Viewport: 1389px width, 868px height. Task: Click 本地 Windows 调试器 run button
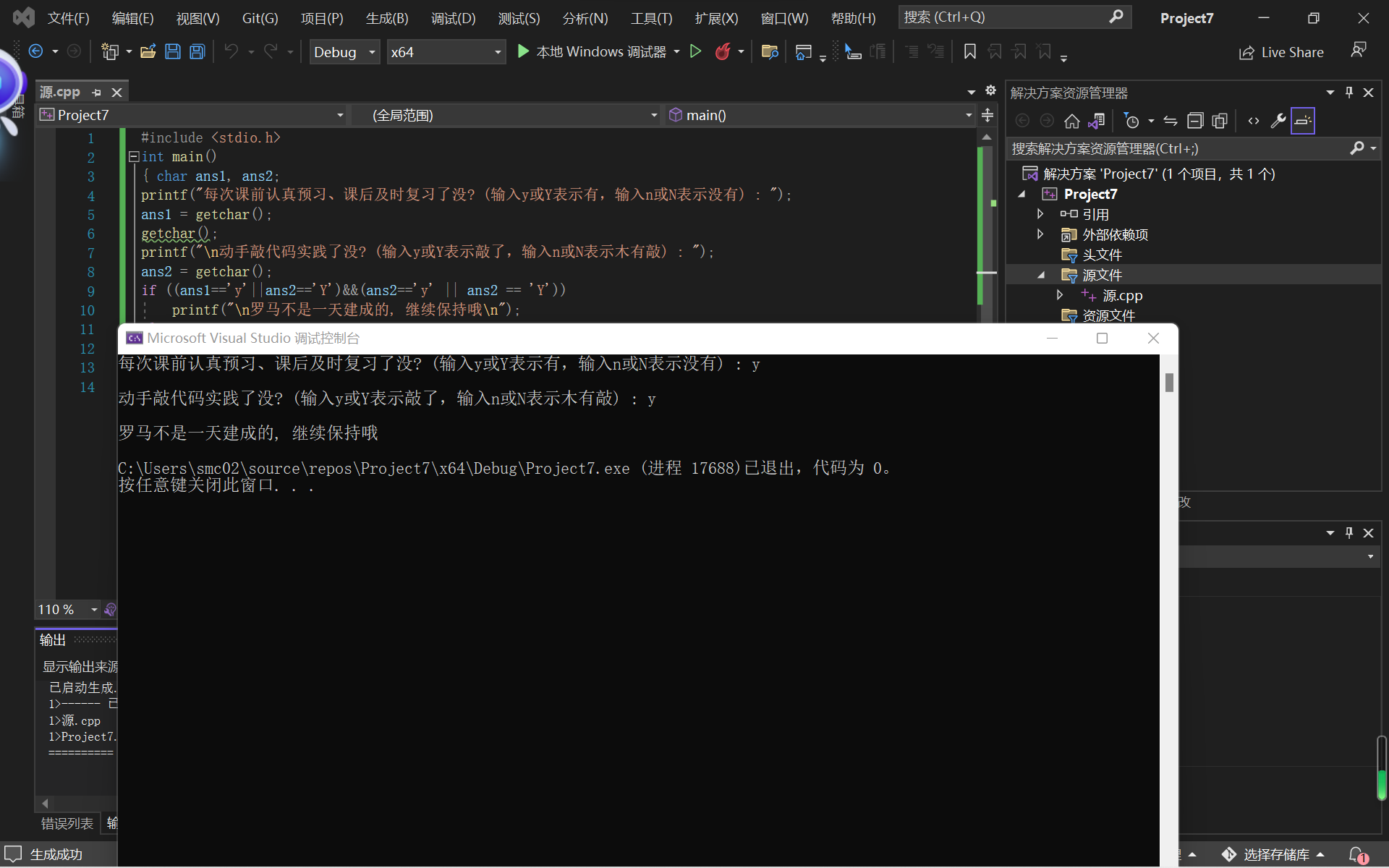tap(593, 51)
